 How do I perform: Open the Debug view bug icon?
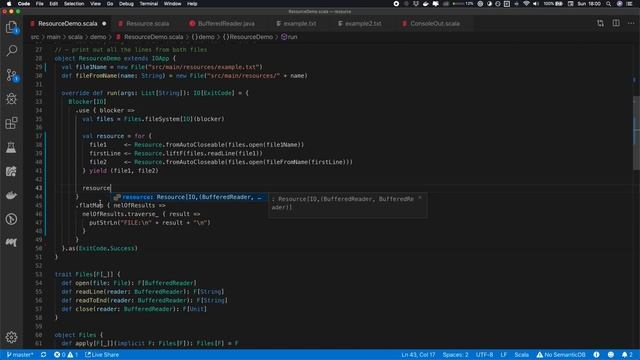tap(11, 99)
